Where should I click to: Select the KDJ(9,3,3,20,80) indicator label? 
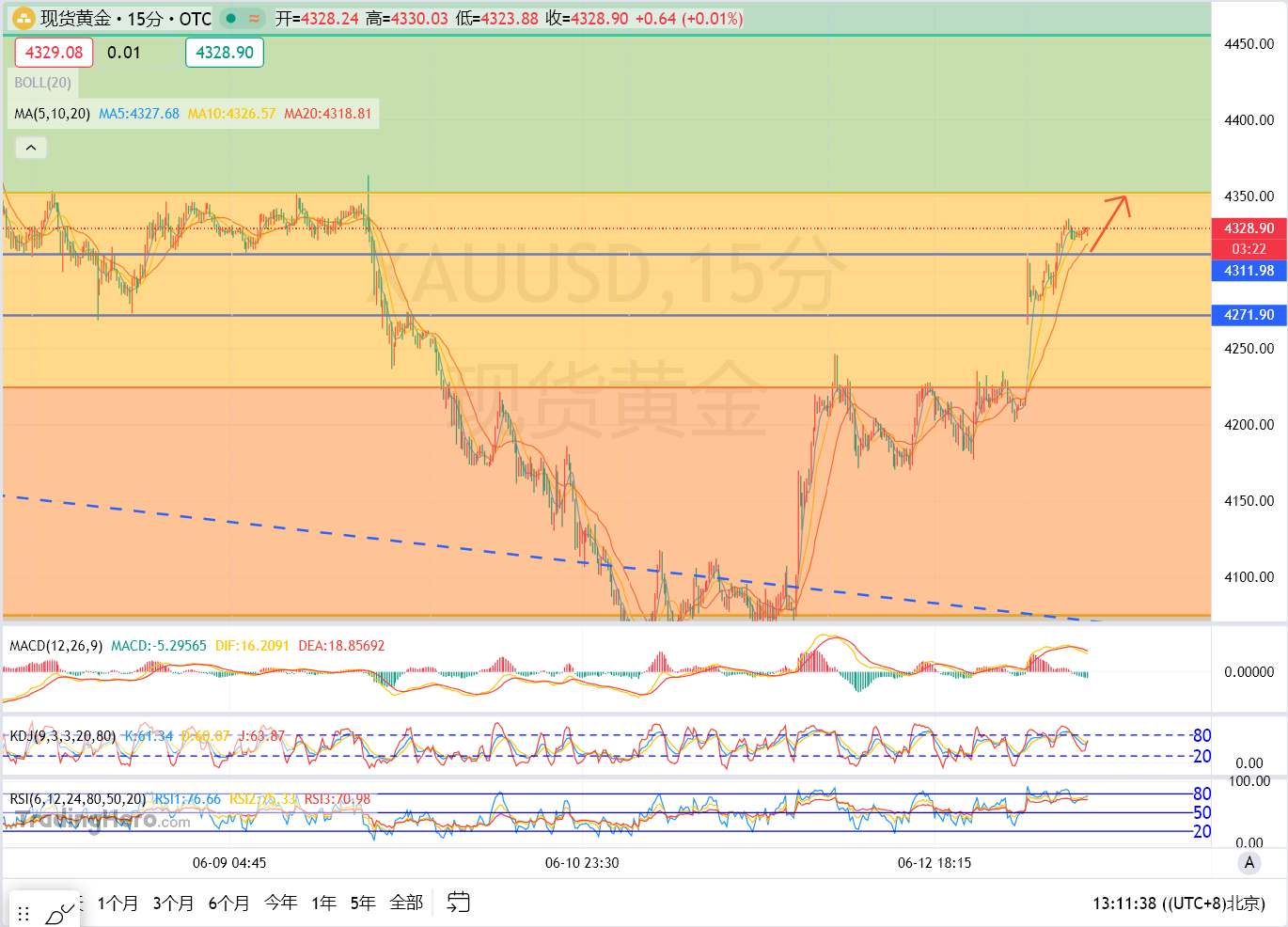(63, 736)
